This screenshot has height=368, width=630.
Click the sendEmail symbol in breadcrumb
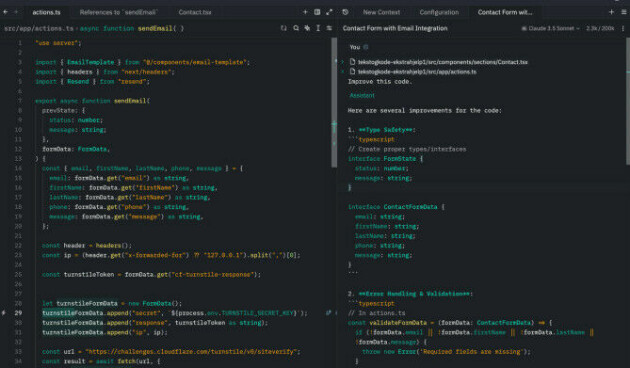pyautogui.click(x=155, y=28)
